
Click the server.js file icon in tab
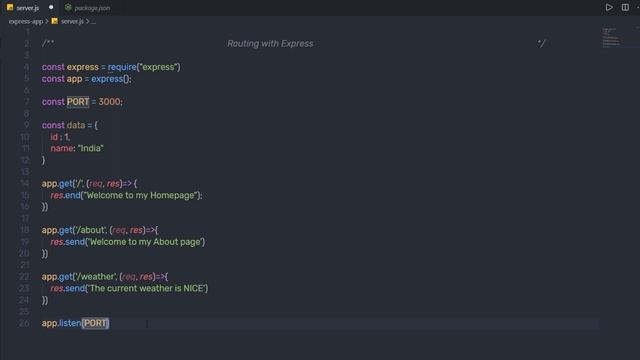tap(10, 7)
